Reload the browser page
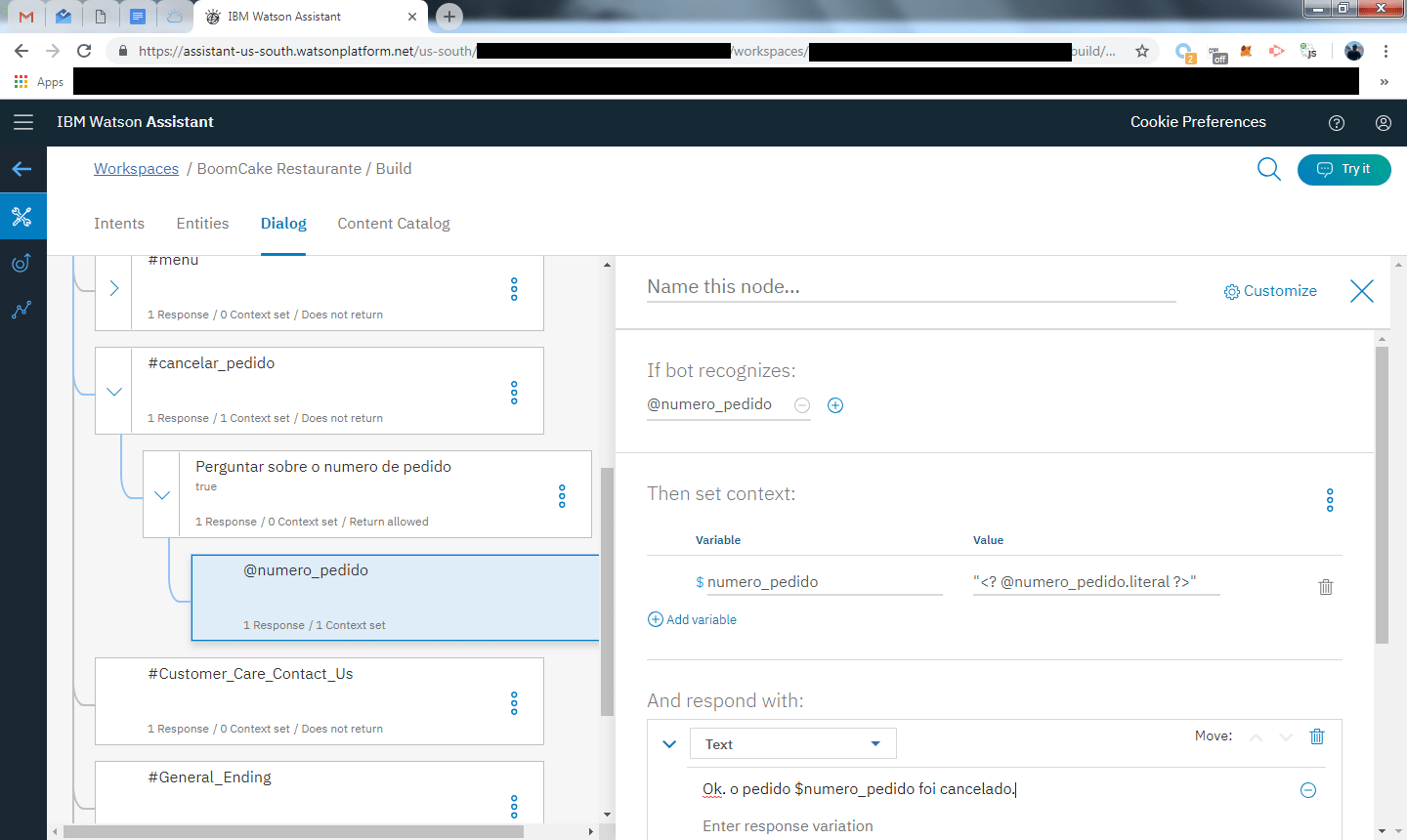1407x840 pixels. pos(84,51)
